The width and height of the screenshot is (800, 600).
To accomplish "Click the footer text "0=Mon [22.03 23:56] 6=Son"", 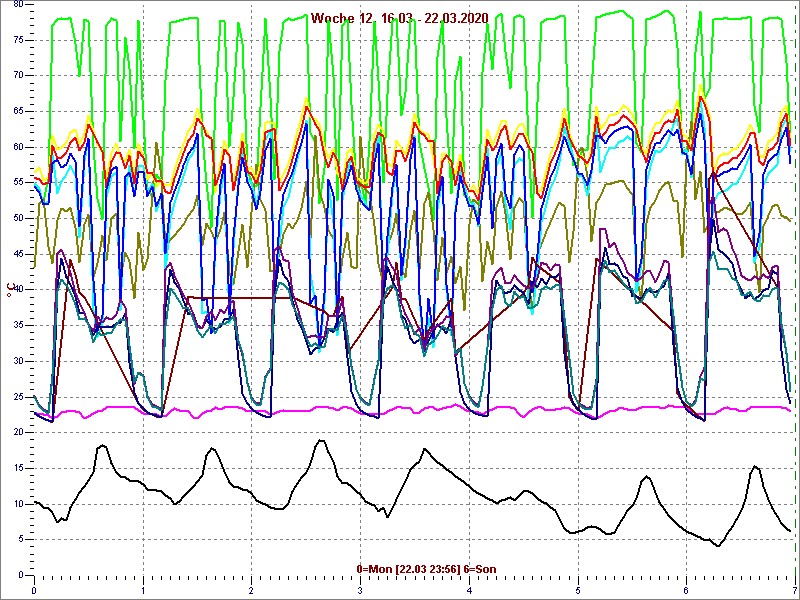I will (x=427, y=569).
